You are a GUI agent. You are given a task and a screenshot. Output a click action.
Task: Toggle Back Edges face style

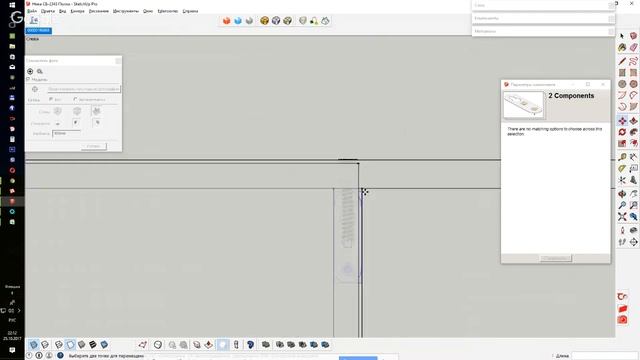click(45, 345)
